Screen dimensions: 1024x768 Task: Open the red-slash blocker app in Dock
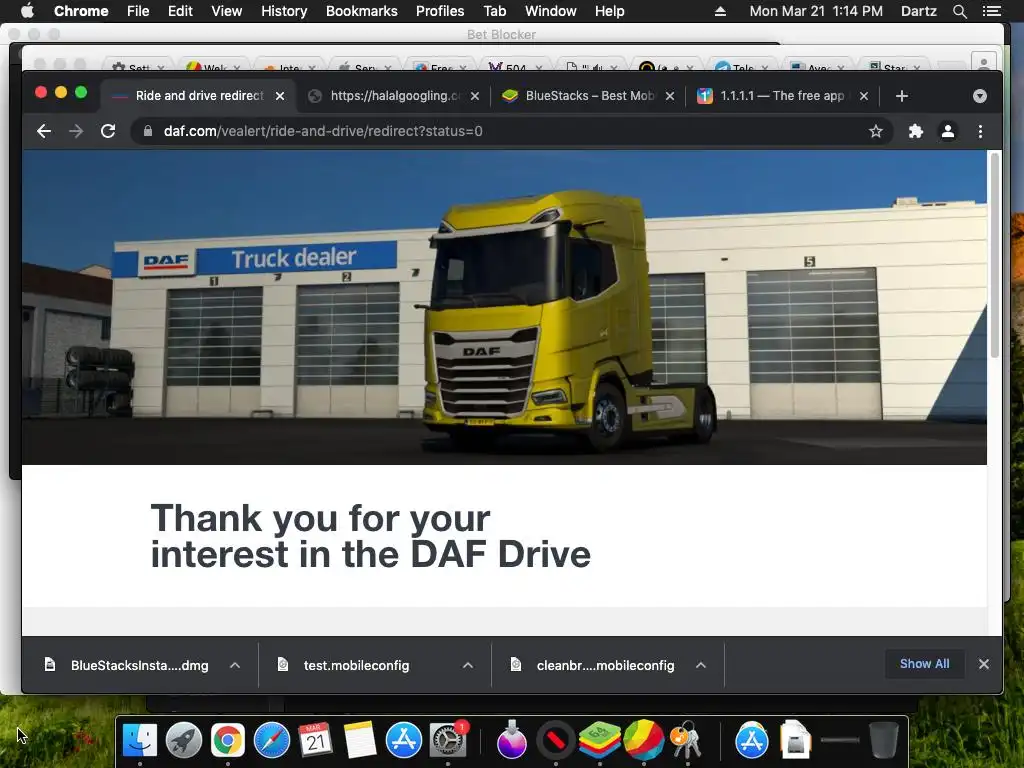tap(556, 741)
